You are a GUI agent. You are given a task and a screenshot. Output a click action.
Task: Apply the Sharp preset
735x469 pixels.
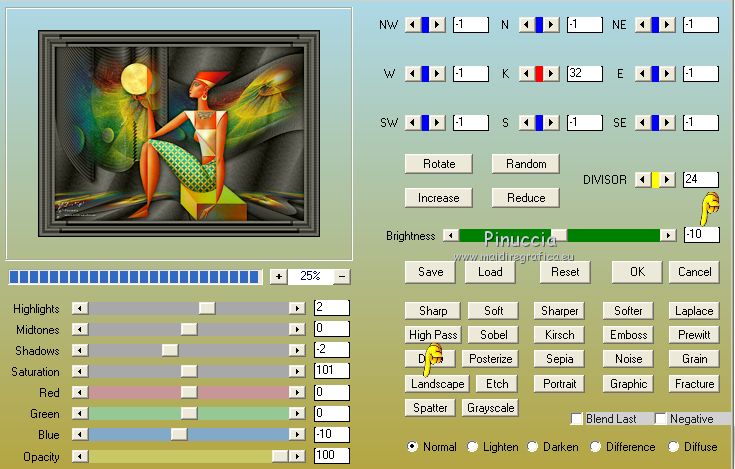coord(433,311)
